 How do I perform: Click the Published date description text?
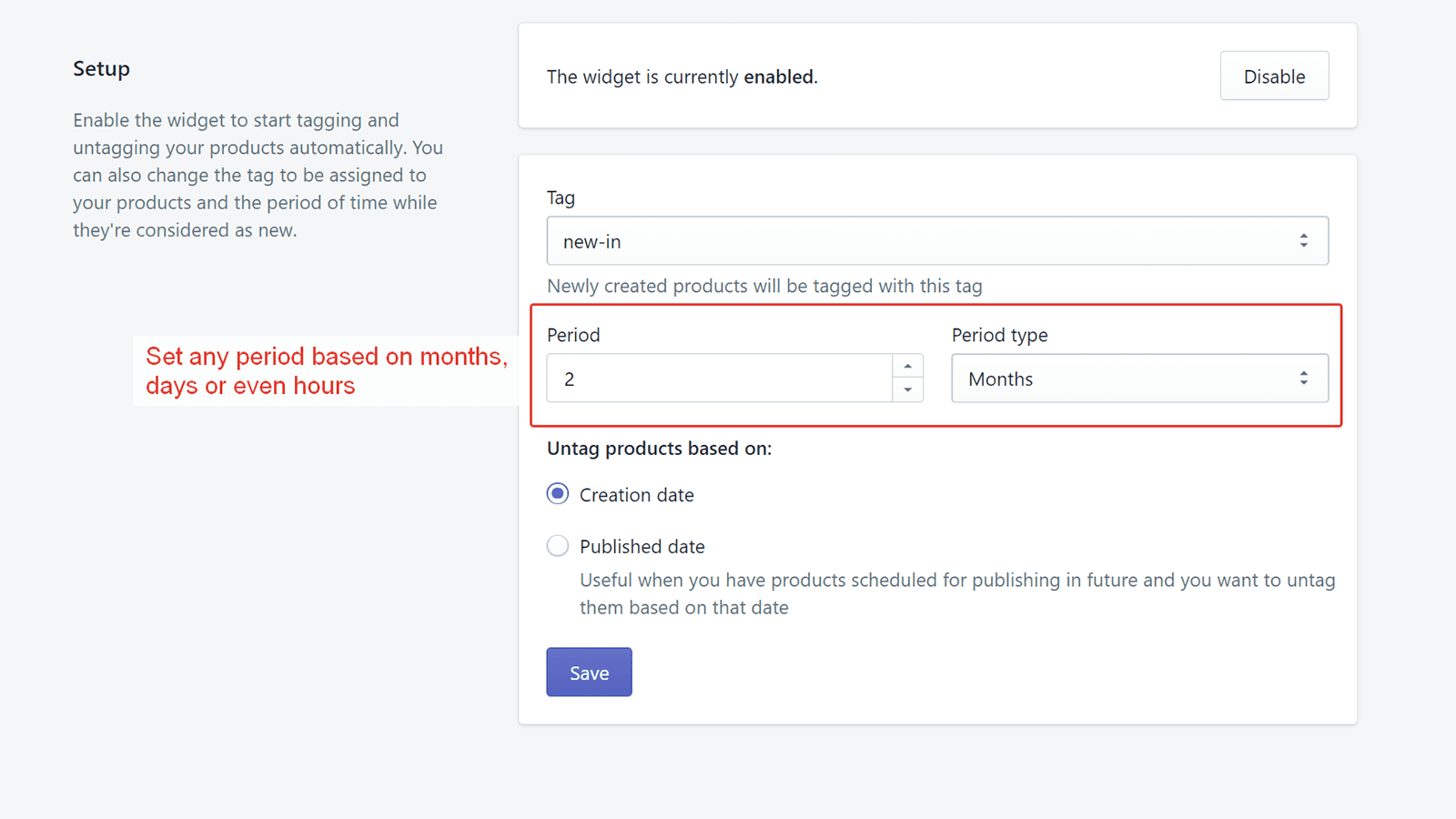(956, 593)
